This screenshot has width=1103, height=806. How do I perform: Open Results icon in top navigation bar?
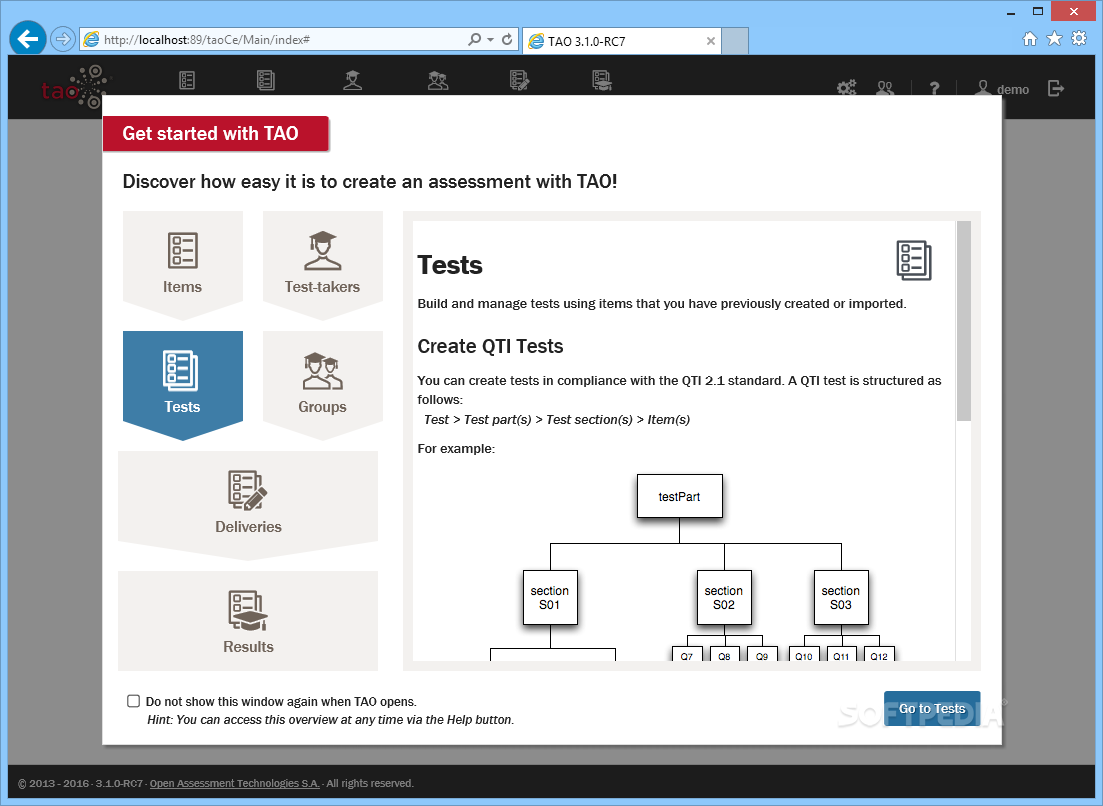pyautogui.click(x=602, y=80)
